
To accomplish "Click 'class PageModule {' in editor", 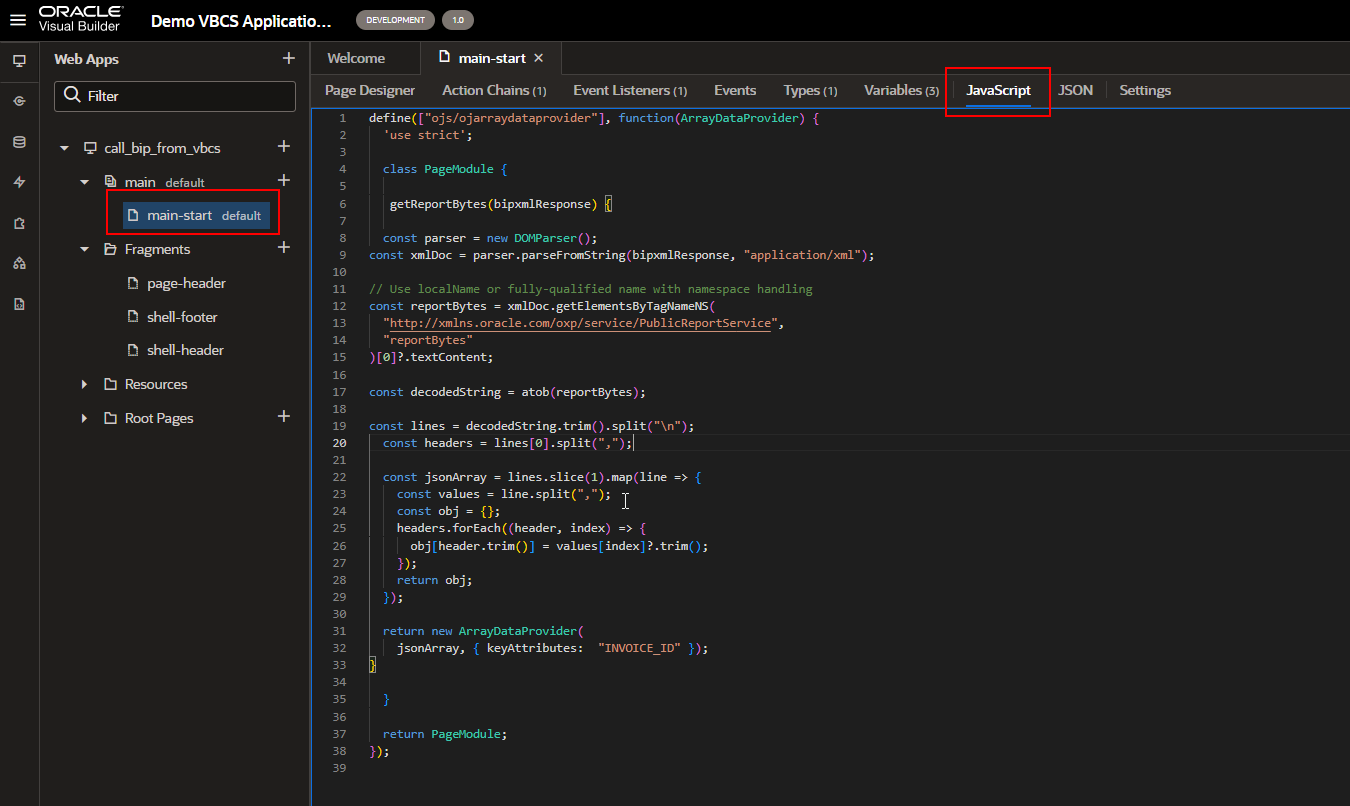I will click(x=445, y=169).
